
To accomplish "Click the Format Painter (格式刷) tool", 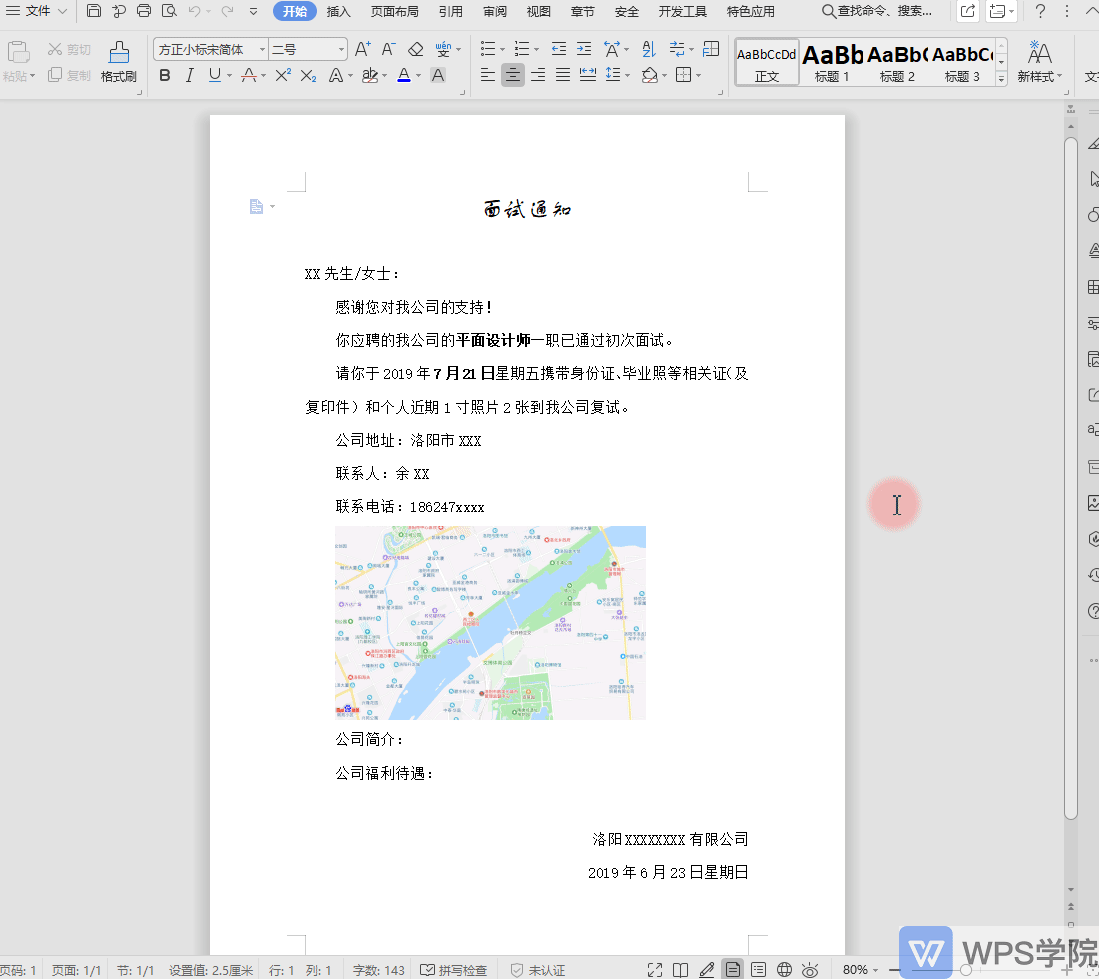I will coord(118,61).
